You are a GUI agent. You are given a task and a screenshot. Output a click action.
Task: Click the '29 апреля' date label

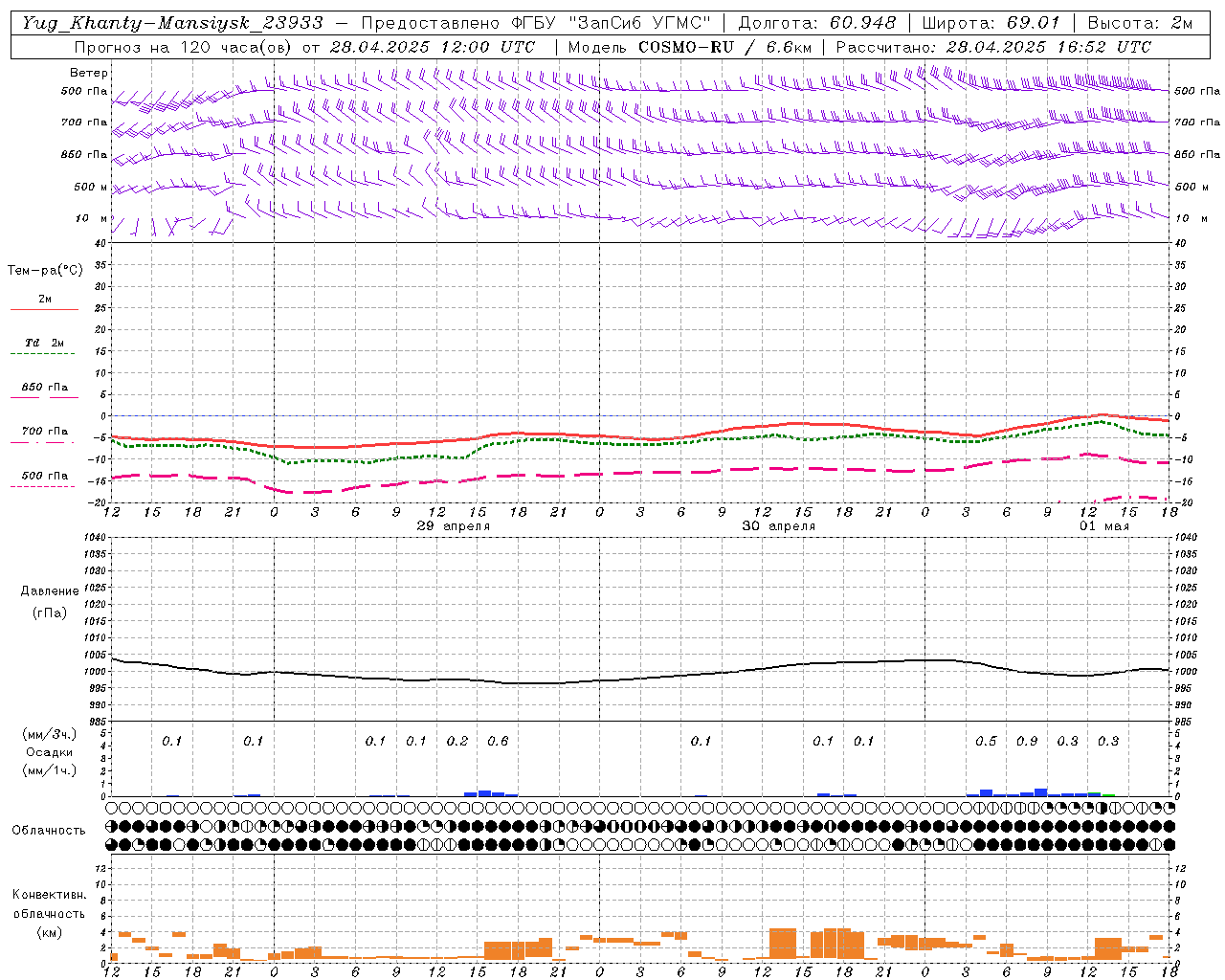coord(454,526)
